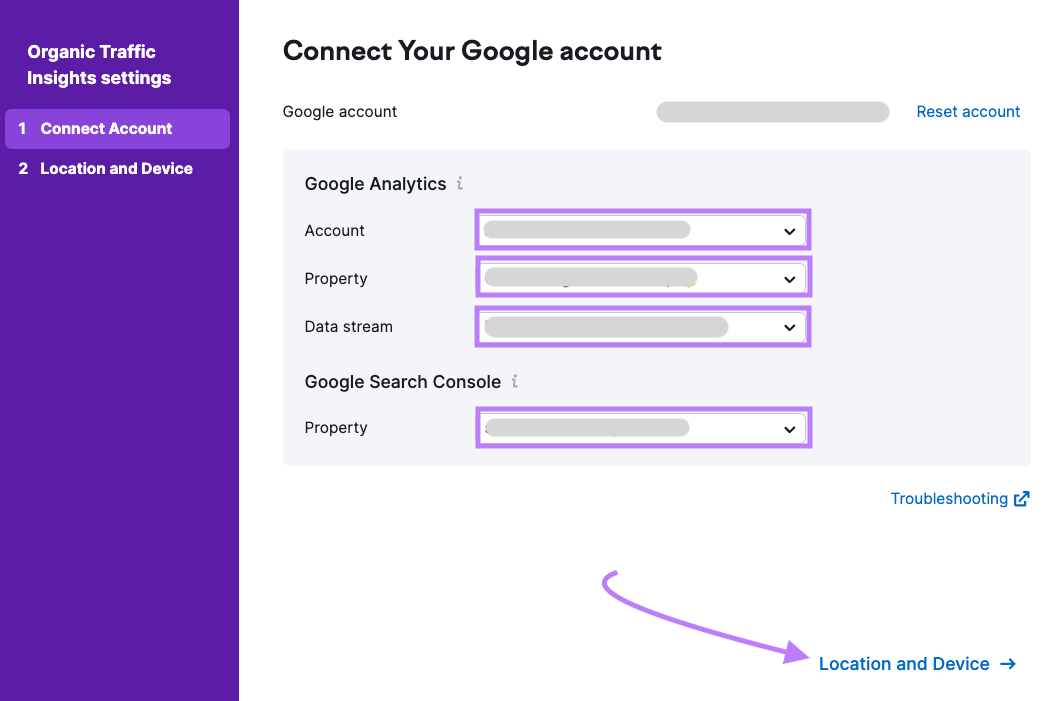Click the Reset account link
This screenshot has width=1052, height=701.
coord(967,111)
